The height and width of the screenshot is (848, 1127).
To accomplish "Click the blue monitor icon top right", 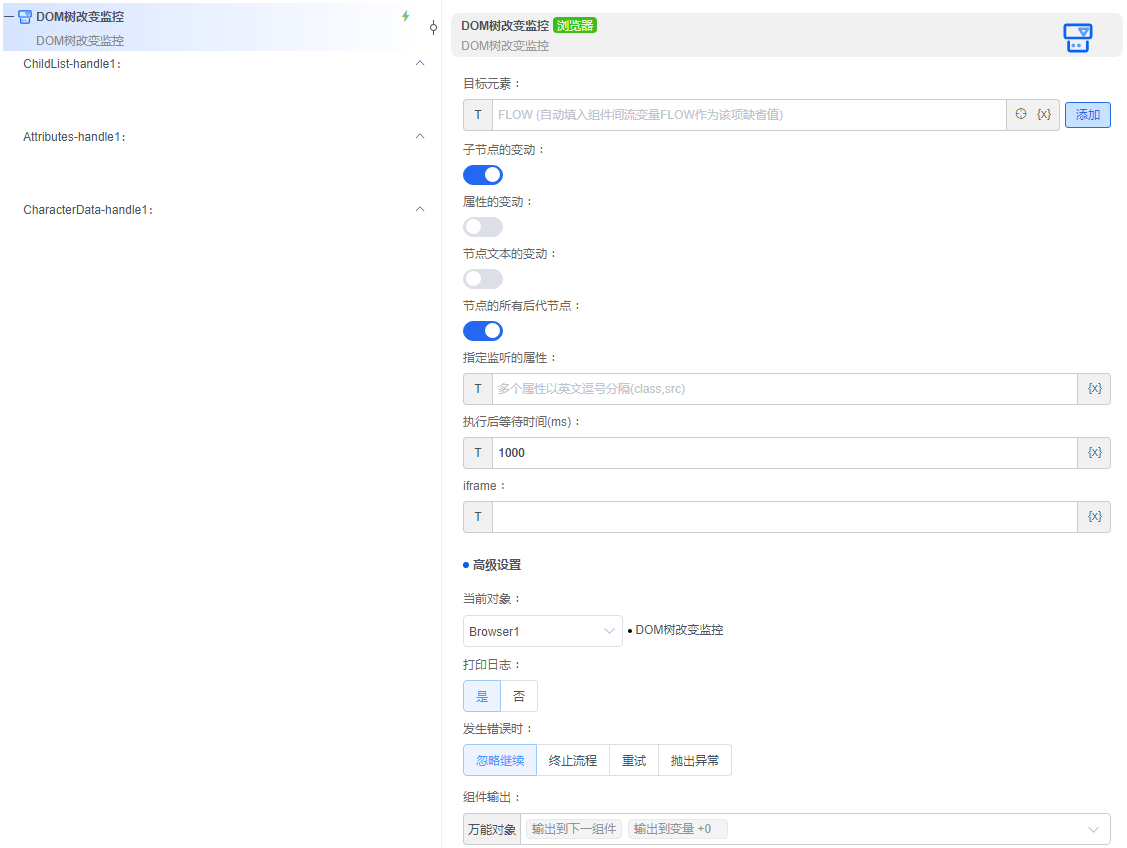I will 1077,38.
